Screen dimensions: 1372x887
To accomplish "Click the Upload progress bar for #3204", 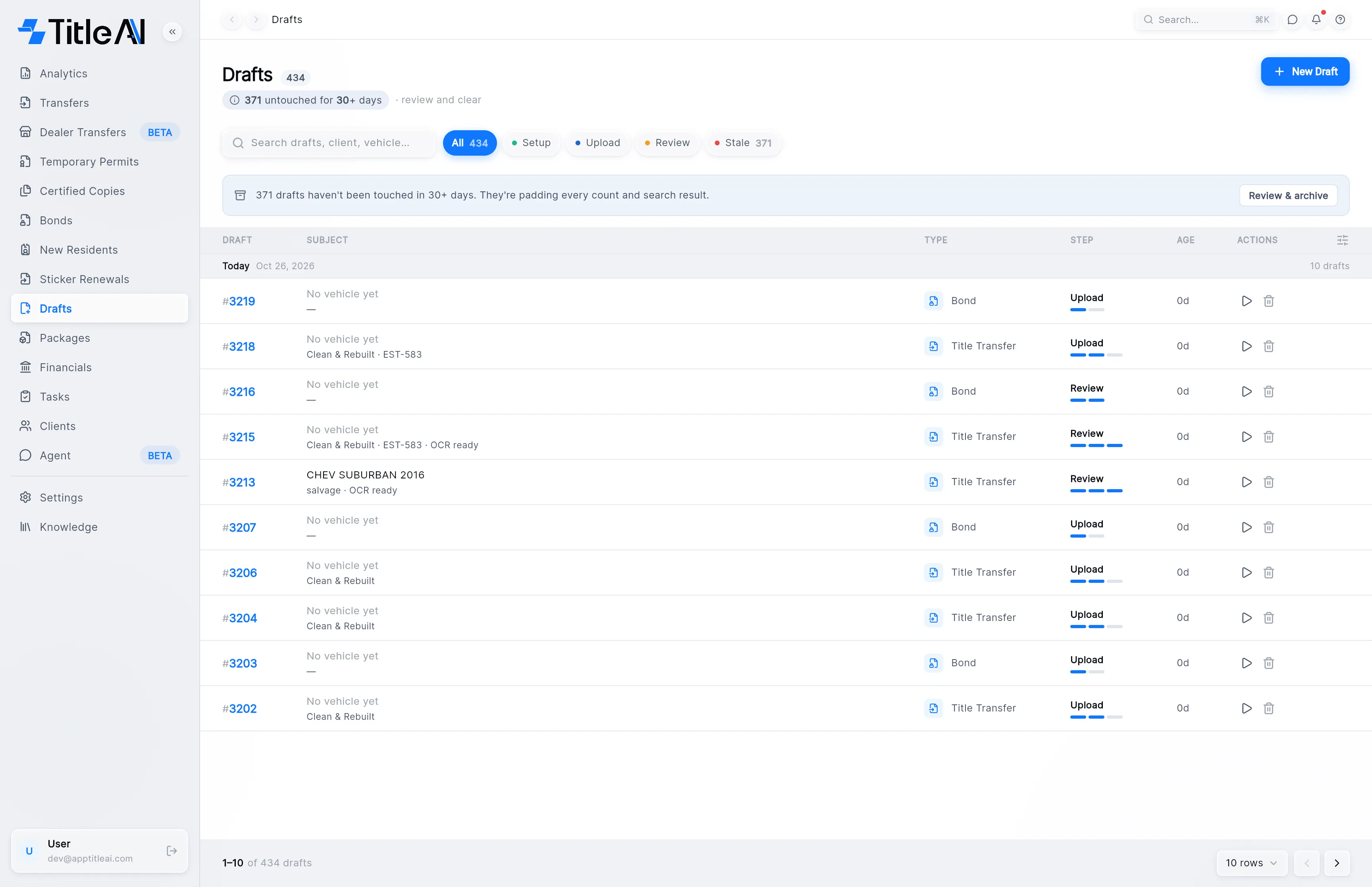I will [x=1096, y=627].
